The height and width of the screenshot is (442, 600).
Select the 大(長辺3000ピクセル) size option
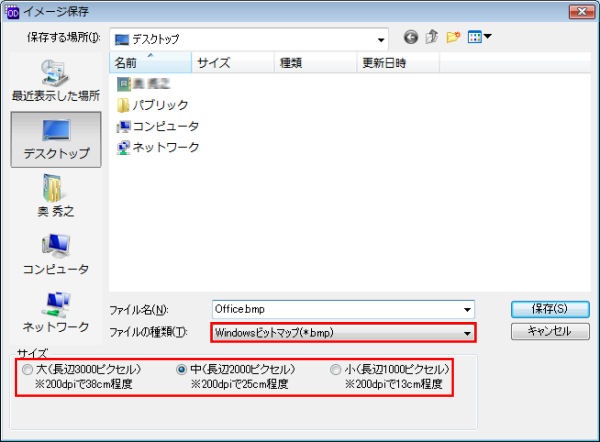coord(27,369)
